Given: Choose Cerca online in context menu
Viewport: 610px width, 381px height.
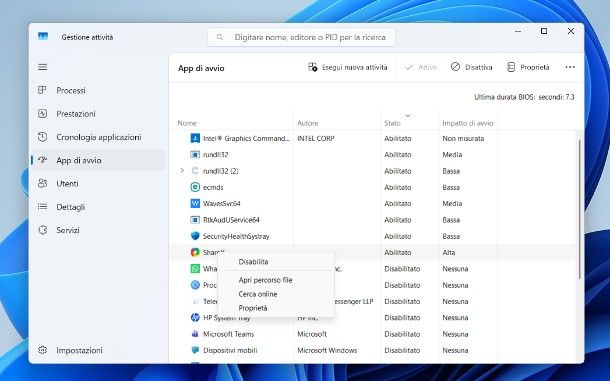Looking at the screenshot, I should 275,294.
